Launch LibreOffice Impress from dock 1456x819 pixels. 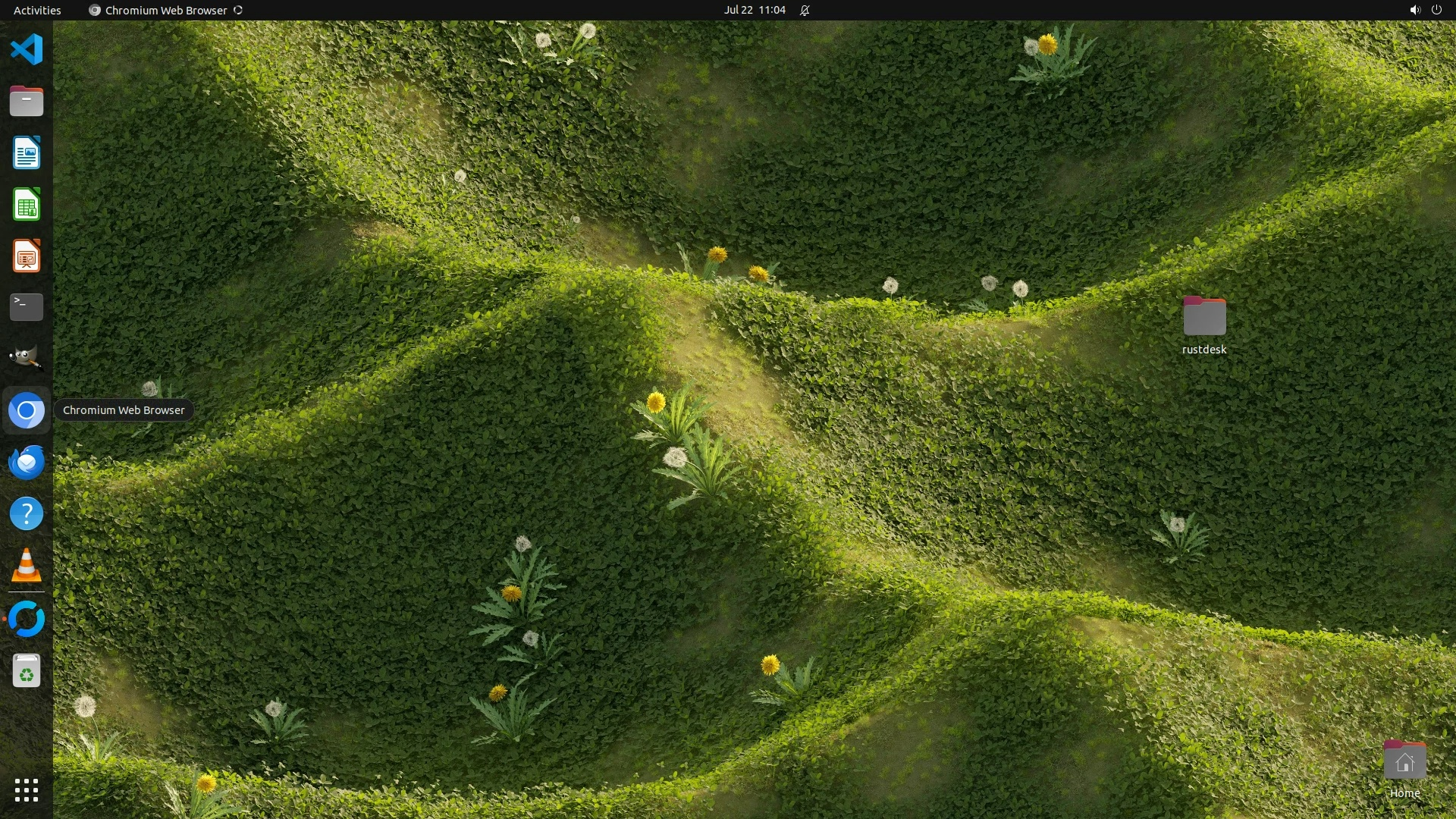pos(27,256)
